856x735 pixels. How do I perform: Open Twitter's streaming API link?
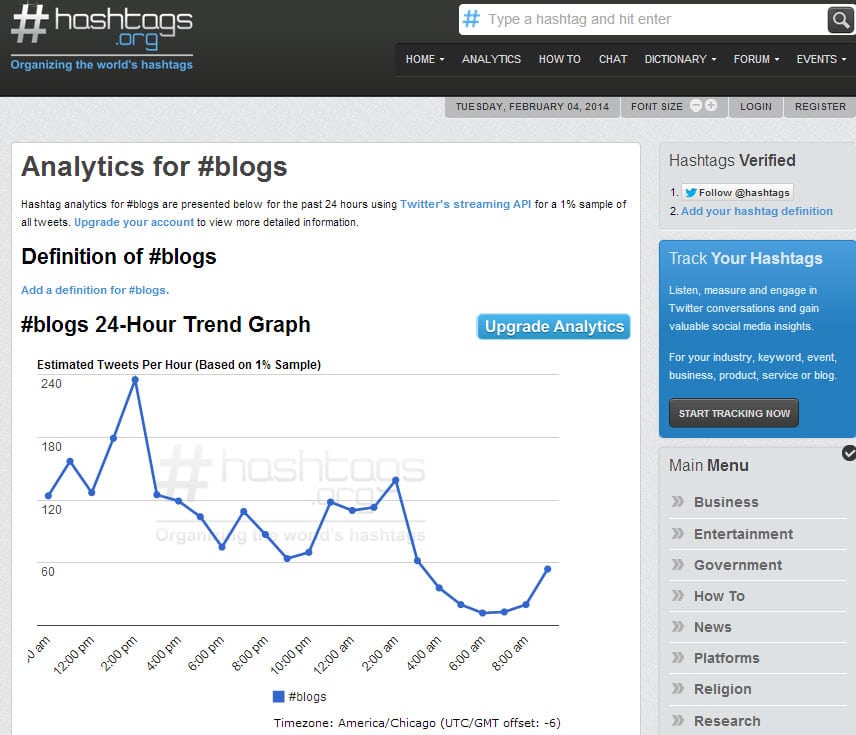click(x=465, y=204)
